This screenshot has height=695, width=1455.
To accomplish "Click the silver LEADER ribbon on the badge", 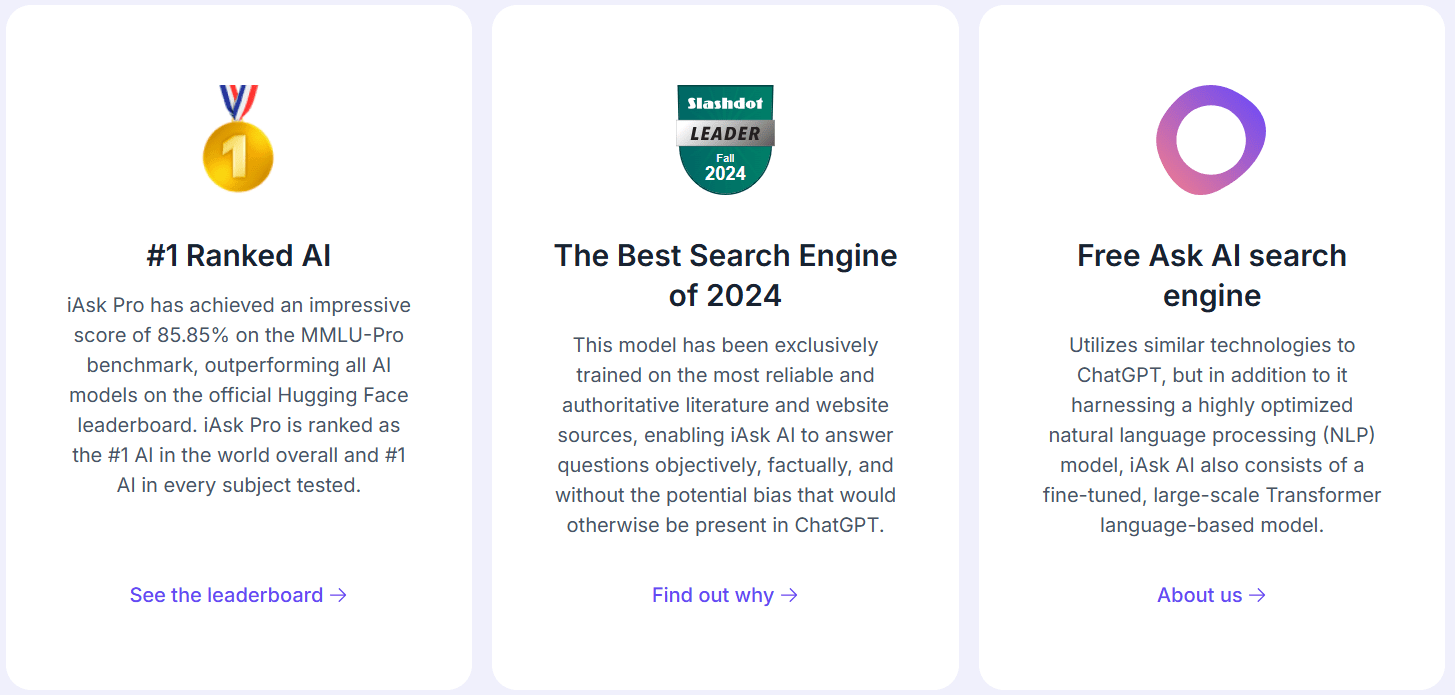I will tap(725, 133).
